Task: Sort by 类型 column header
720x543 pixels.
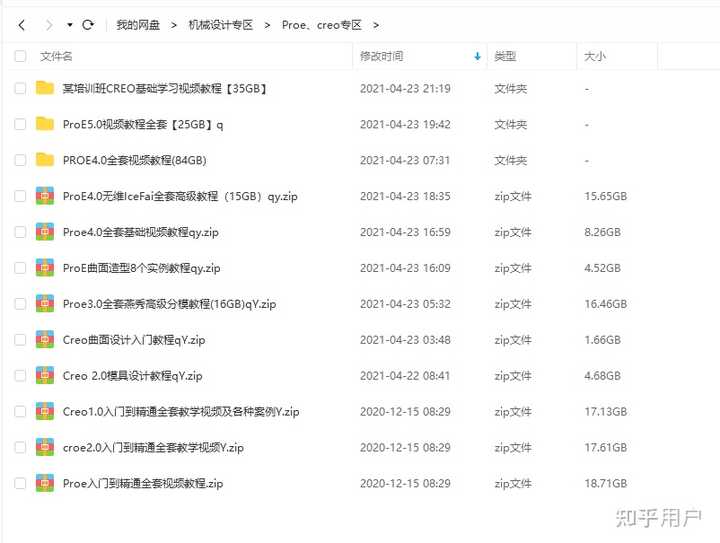Action: 505,56
